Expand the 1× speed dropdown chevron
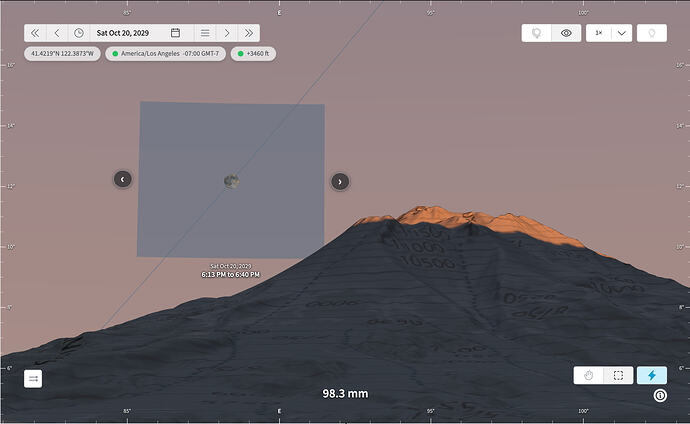The height and width of the screenshot is (424, 690). (x=621, y=33)
